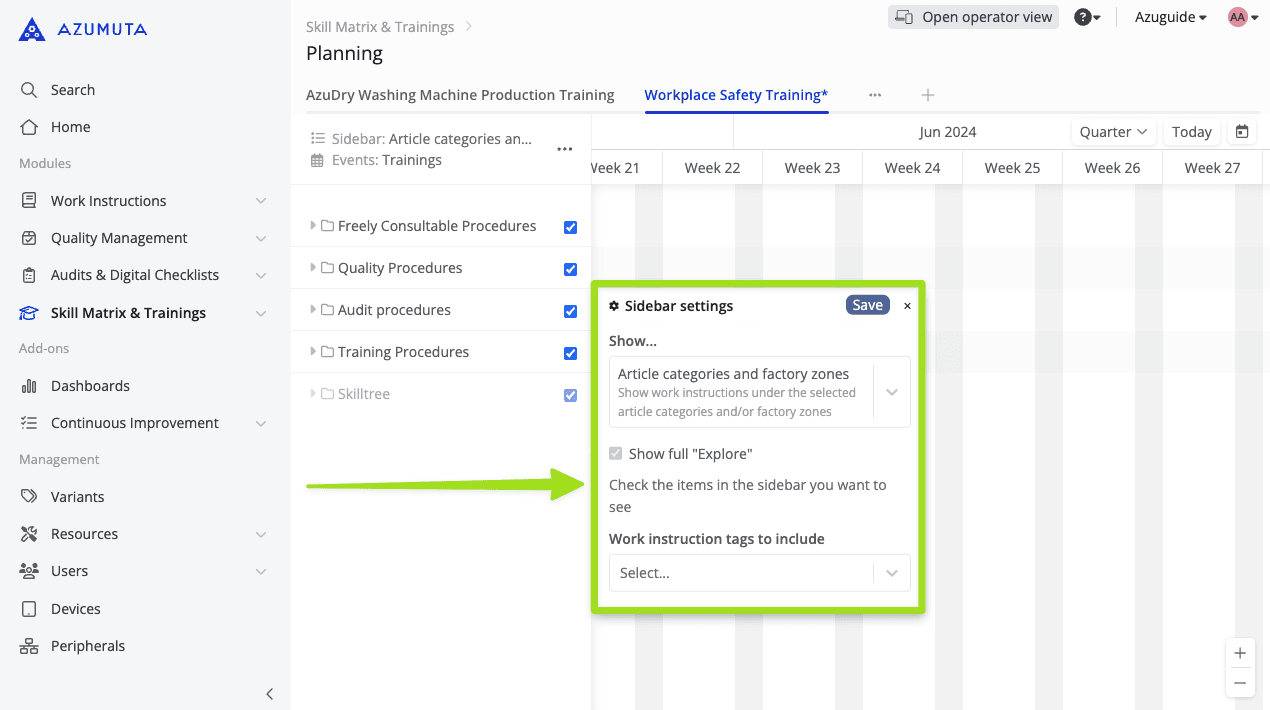
Task: Switch to AzuDry Washing Machine Production Training tab
Action: click(x=460, y=95)
